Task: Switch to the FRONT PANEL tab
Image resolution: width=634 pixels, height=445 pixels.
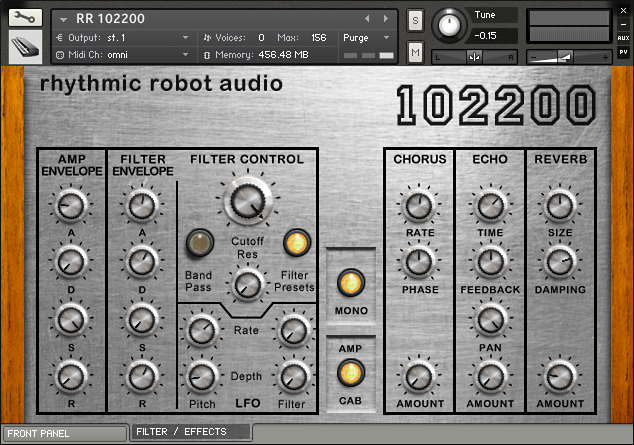Action: (x=65, y=434)
